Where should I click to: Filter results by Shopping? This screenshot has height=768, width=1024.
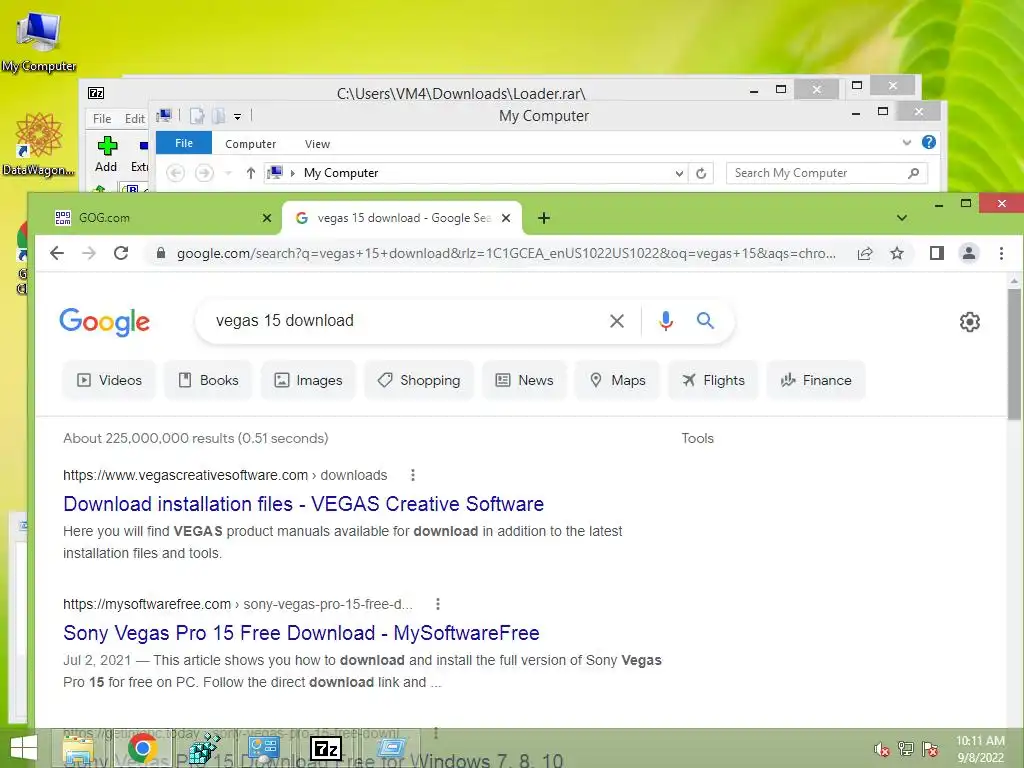tap(419, 380)
